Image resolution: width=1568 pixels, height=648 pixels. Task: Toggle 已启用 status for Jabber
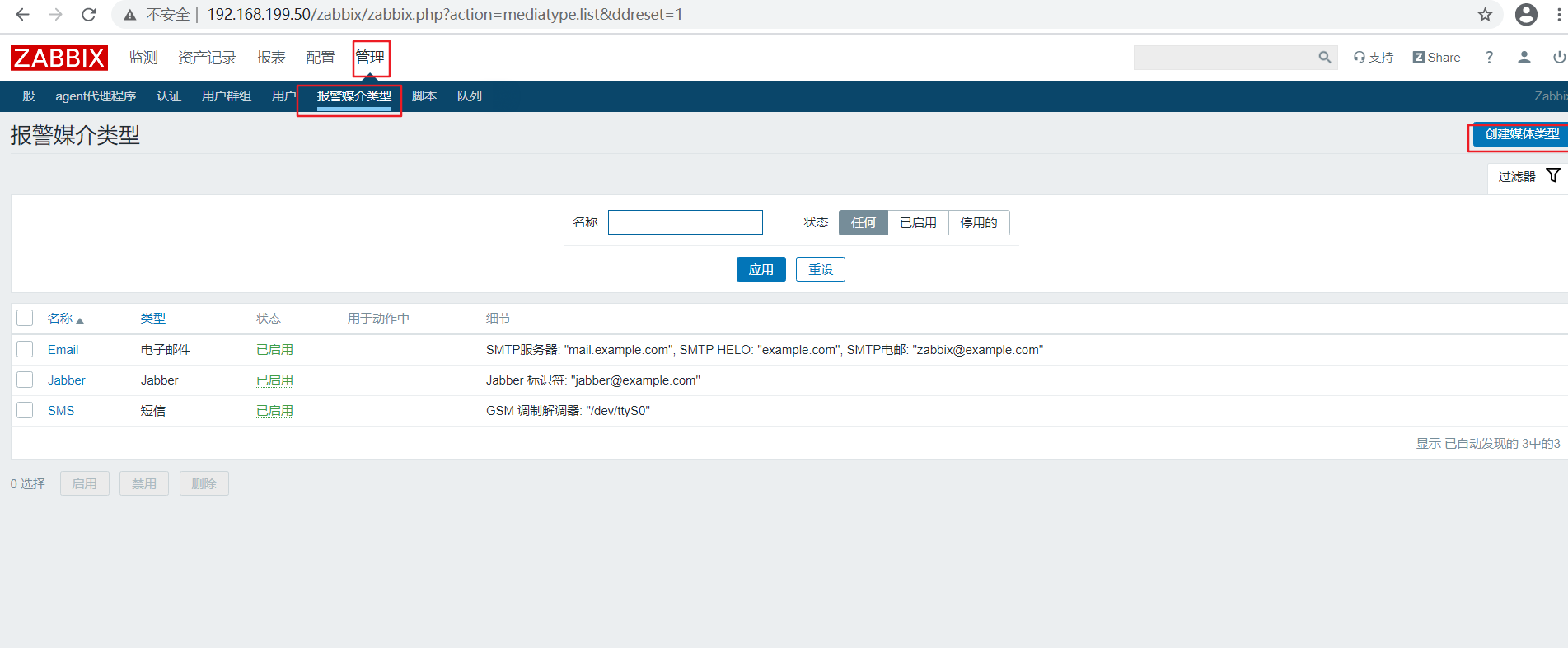[x=274, y=380]
